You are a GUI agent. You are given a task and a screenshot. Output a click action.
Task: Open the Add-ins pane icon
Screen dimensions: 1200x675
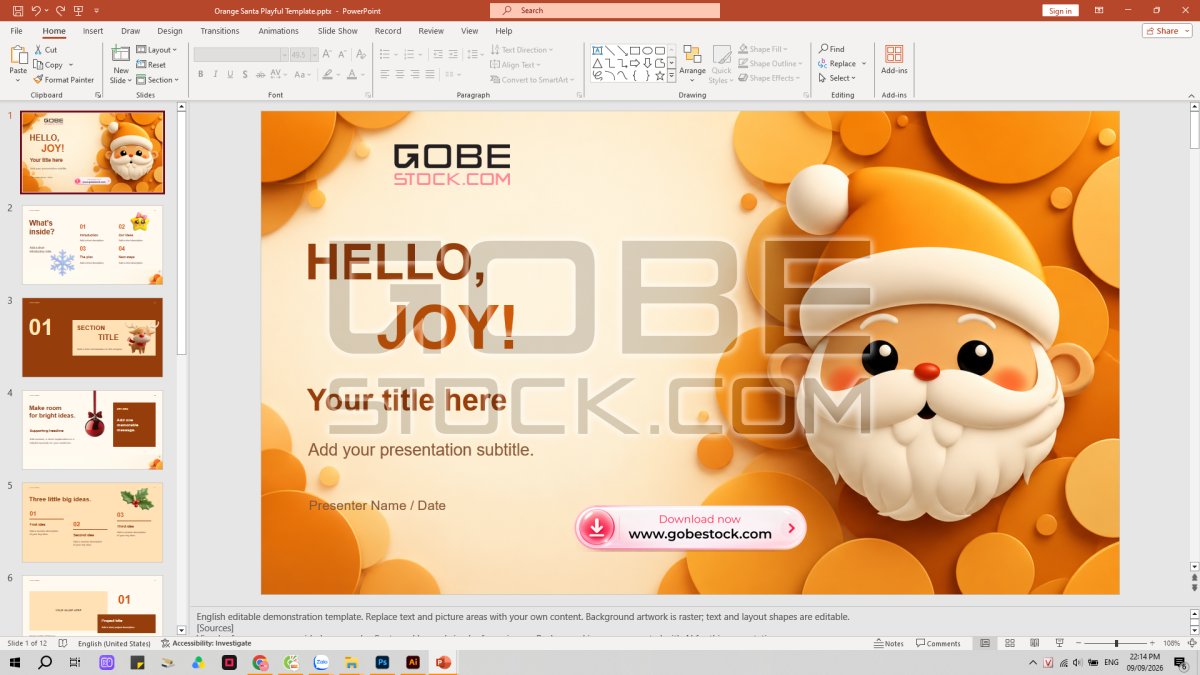coord(894,54)
